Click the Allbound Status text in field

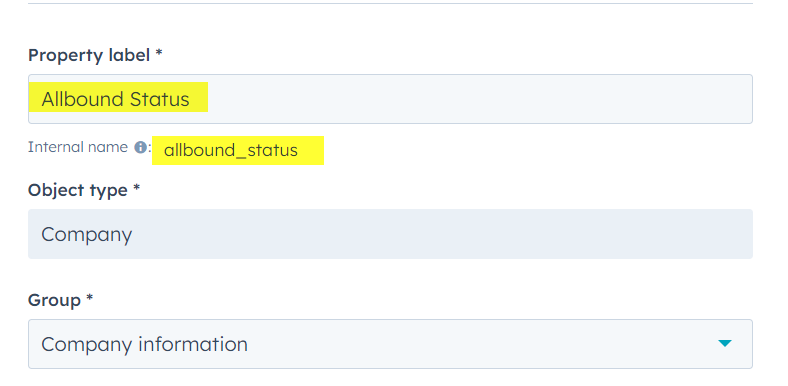[x=116, y=99]
